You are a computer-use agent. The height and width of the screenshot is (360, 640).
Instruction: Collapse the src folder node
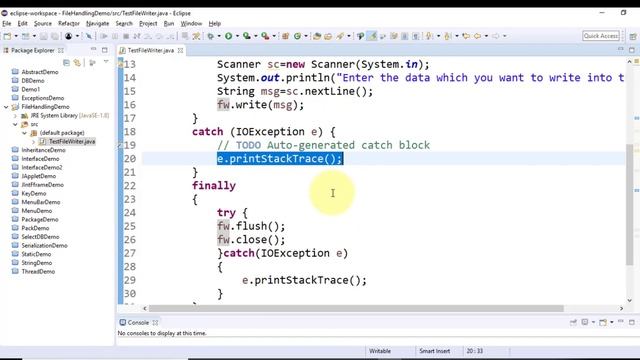point(16,124)
